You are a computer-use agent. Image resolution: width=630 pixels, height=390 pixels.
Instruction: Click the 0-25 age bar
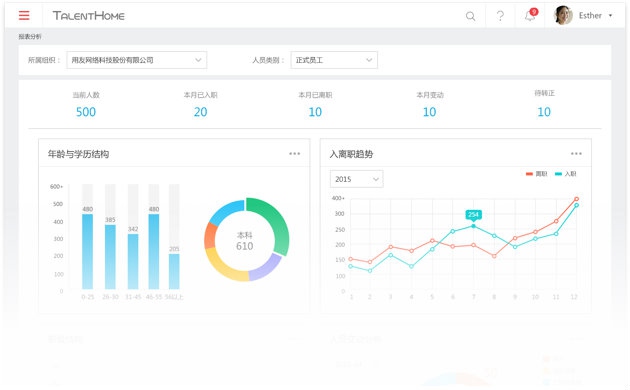click(88, 251)
